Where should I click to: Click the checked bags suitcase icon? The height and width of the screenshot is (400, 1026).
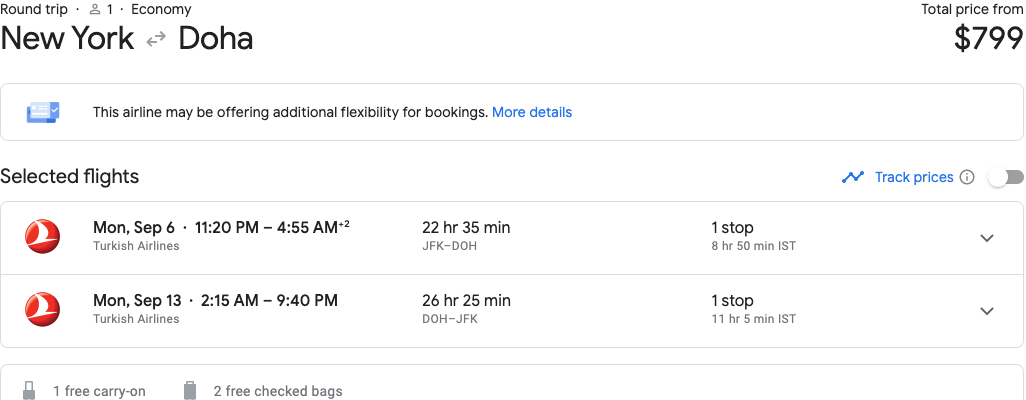[x=190, y=390]
